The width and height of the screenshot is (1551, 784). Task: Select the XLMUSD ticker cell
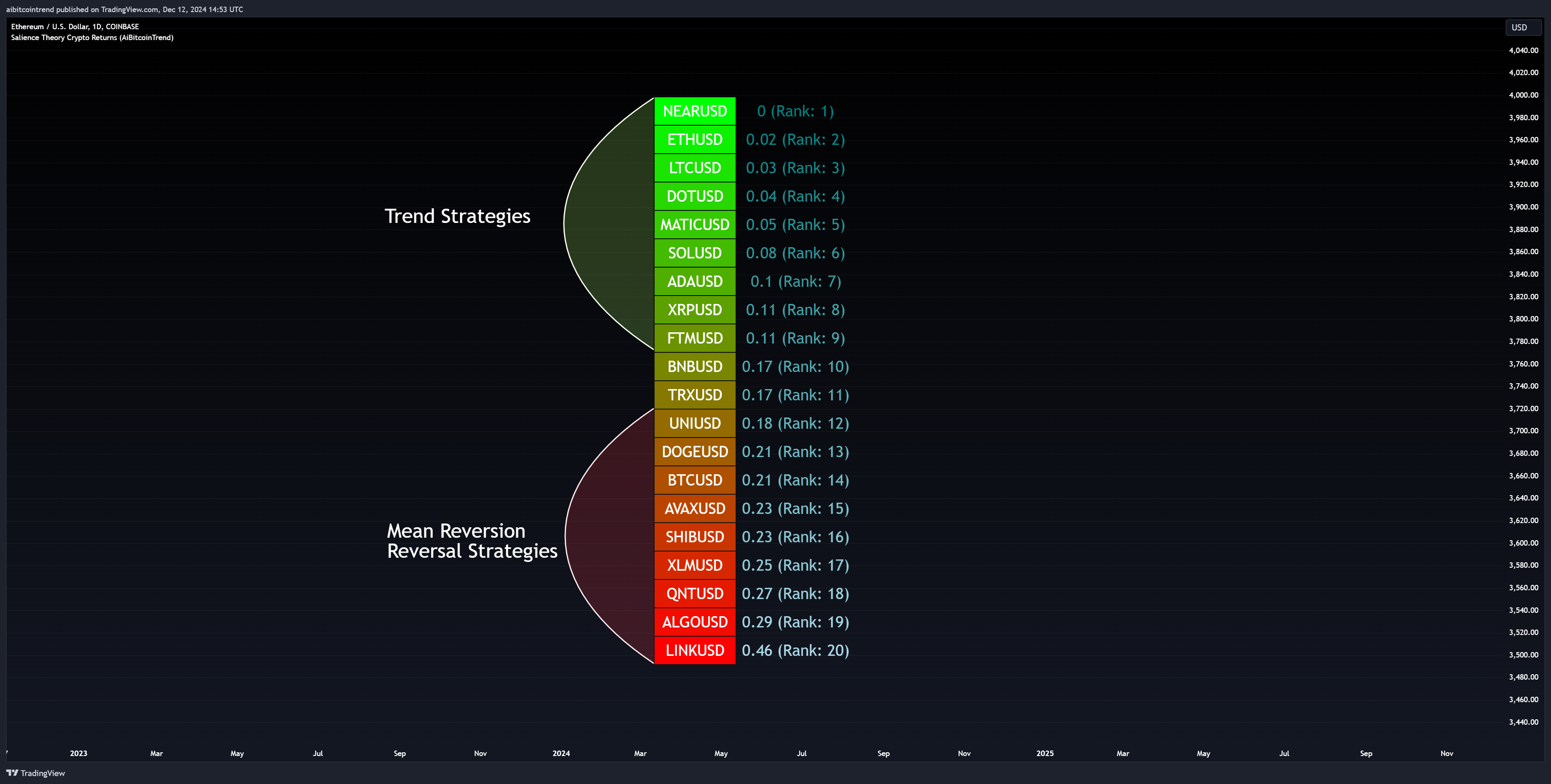(x=695, y=565)
